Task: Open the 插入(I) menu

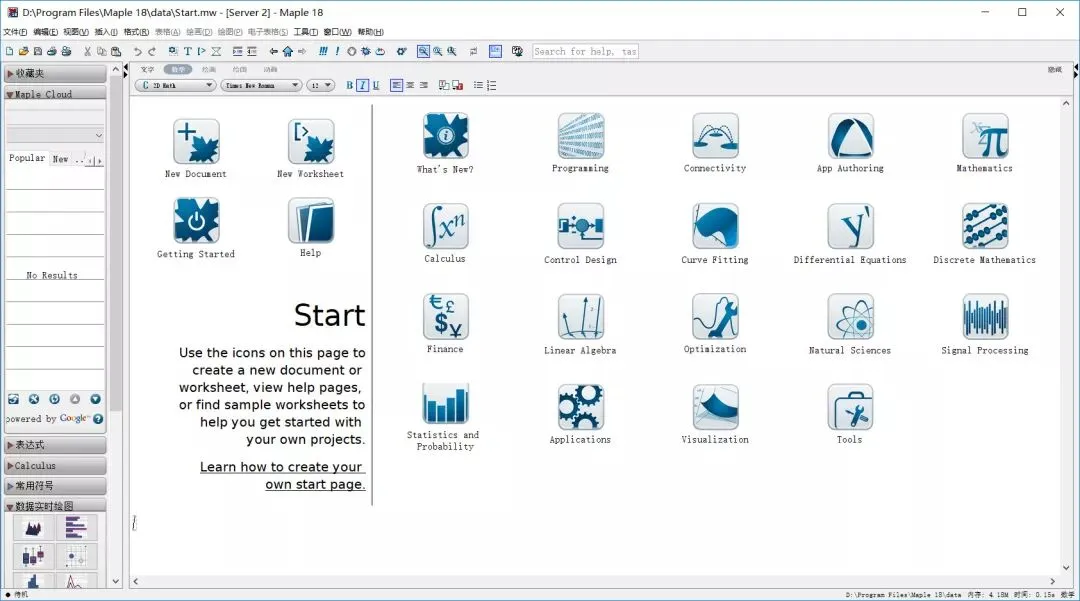Action: pos(105,32)
